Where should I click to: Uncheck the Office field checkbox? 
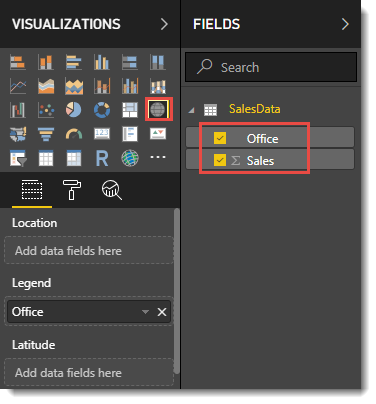[x=220, y=138]
